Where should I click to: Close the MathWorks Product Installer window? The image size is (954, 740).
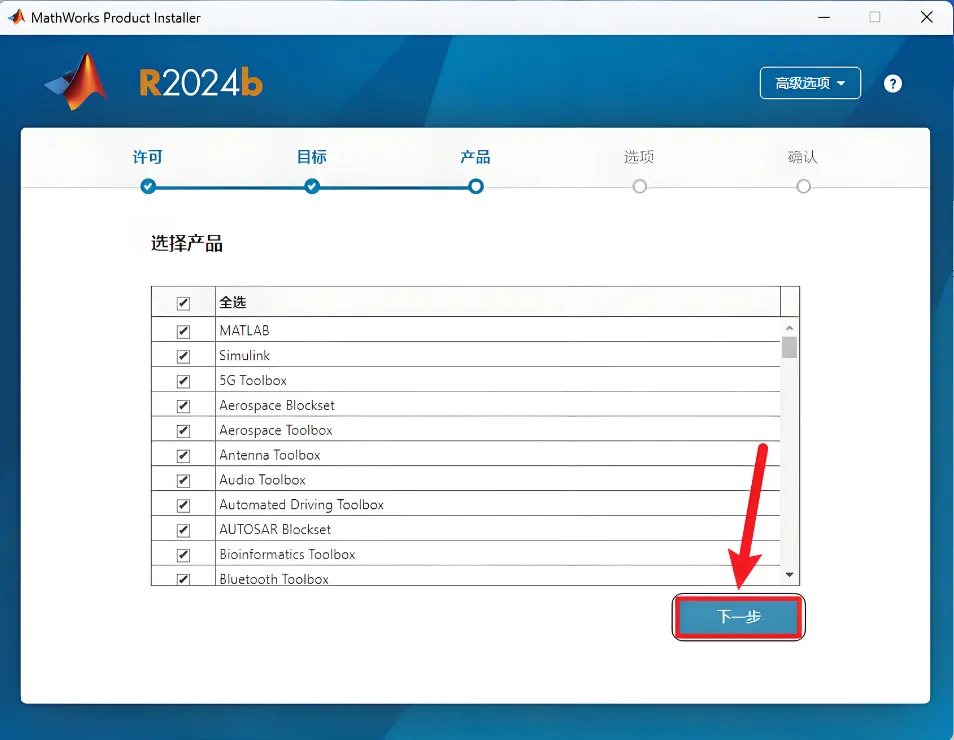click(x=926, y=17)
